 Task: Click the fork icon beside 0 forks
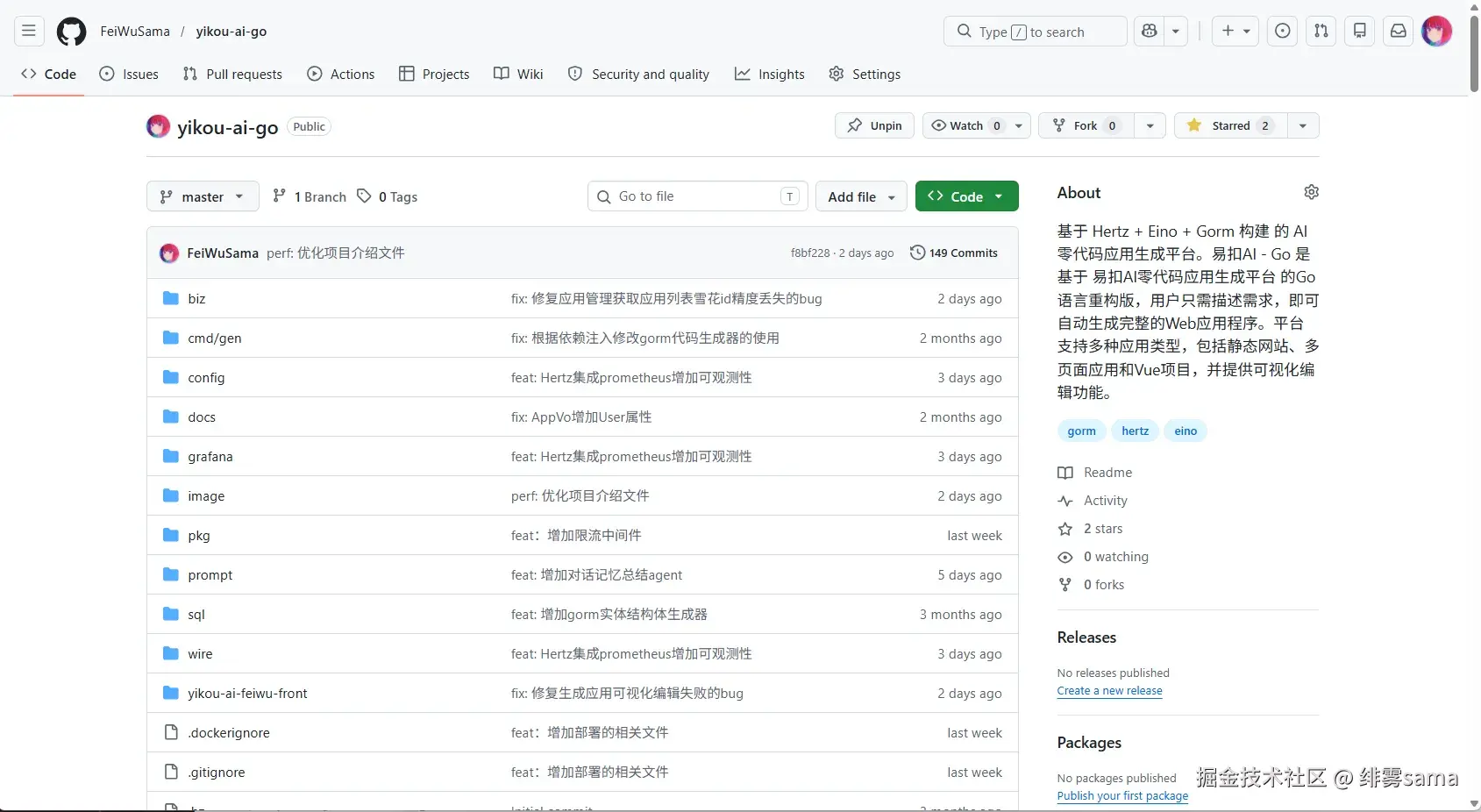[1065, 585]
